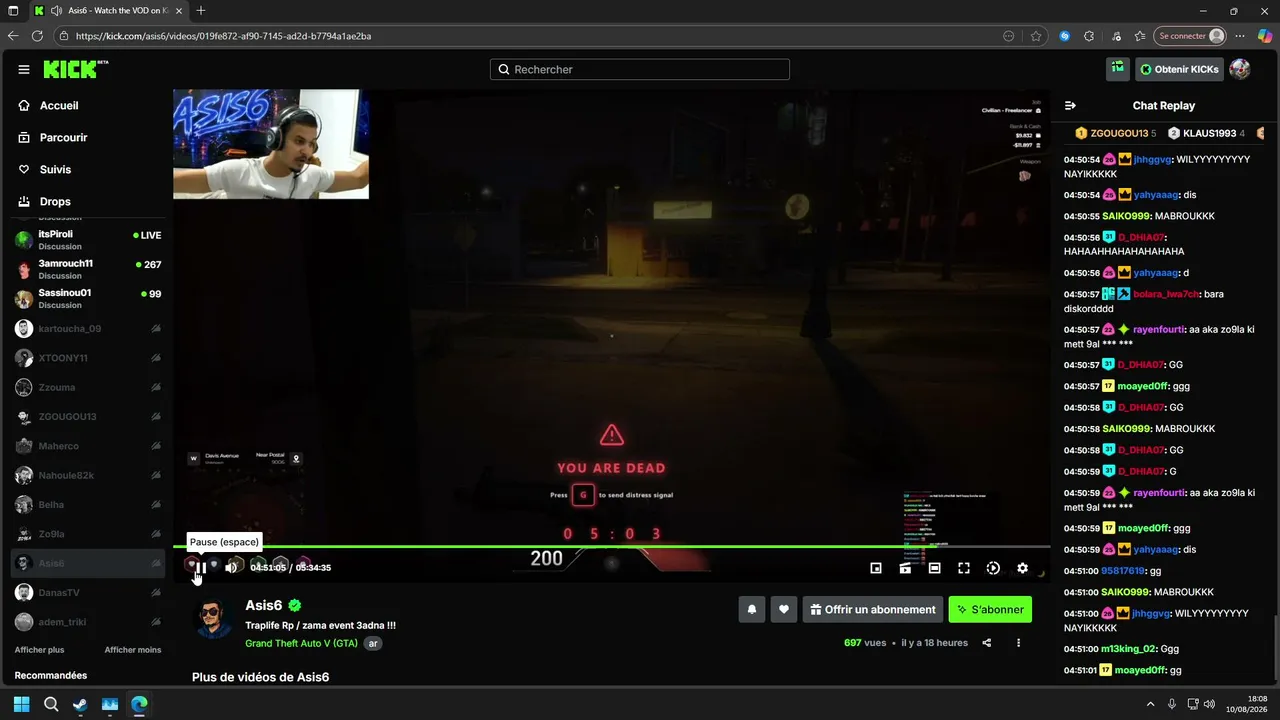Image resolution: width=1280 pixels, height=720 pixels.
Task: Select ZGOUGOU13 channel in sidebar
Action: [x=87, y=417]
